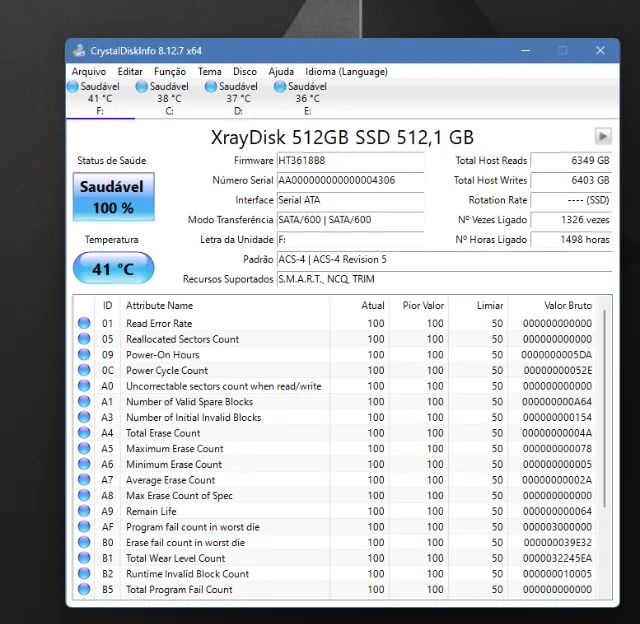Click status circle for Power-On Hours row
The height and width of the screenshot is (624, 640).
point(84,354)
